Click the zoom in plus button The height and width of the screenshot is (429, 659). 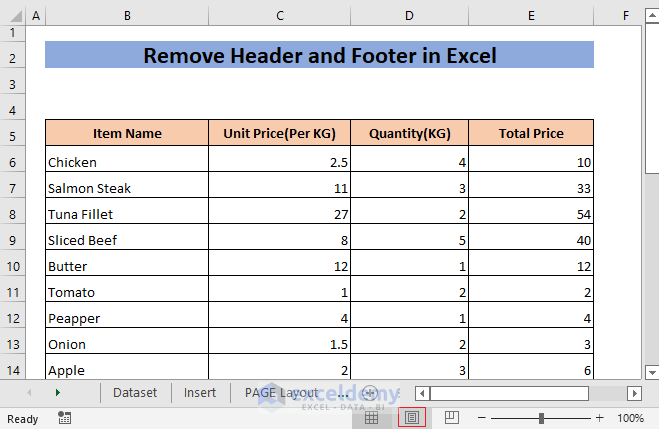point(600,418)
